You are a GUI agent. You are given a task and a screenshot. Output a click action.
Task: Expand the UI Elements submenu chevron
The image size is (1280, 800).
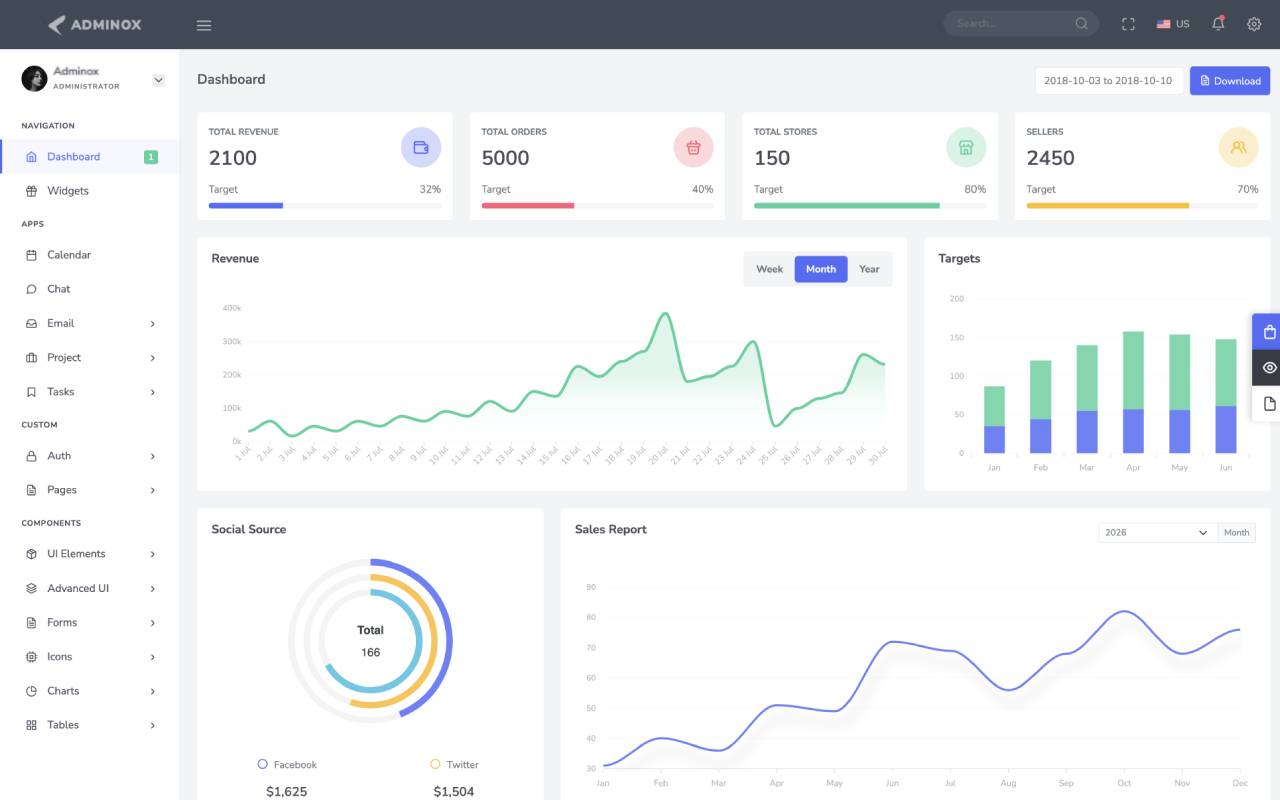pyautogui.click(x=153, y=554)
